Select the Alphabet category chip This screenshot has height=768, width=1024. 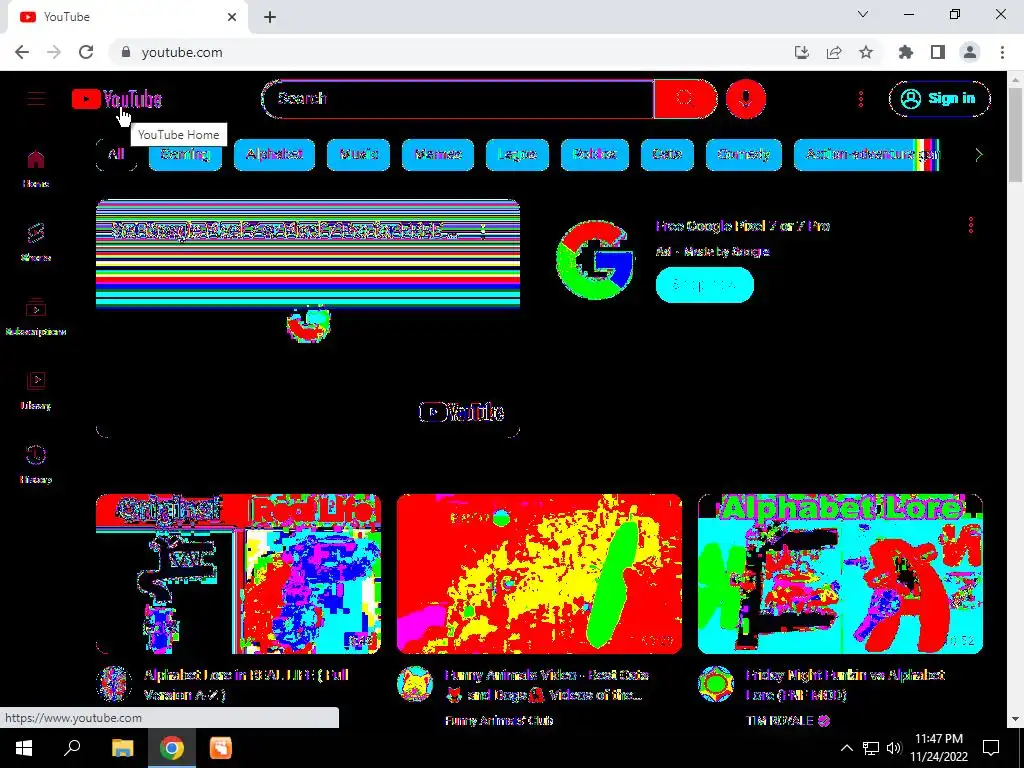pos(274,155)
